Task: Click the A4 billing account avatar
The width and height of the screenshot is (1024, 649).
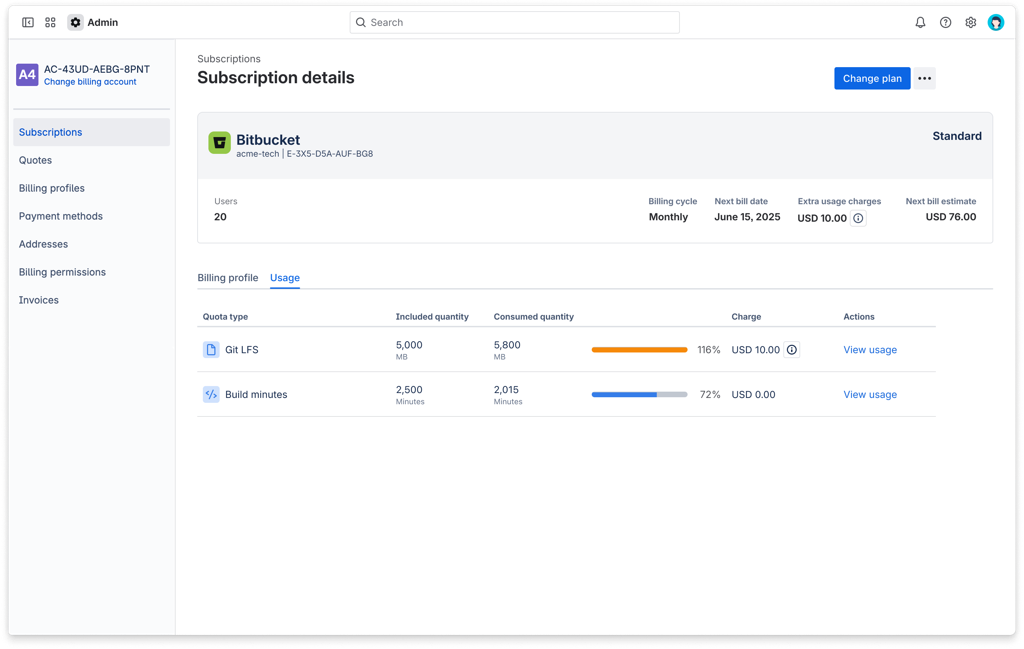Action: pyautogui.click(x=27, y=74)
